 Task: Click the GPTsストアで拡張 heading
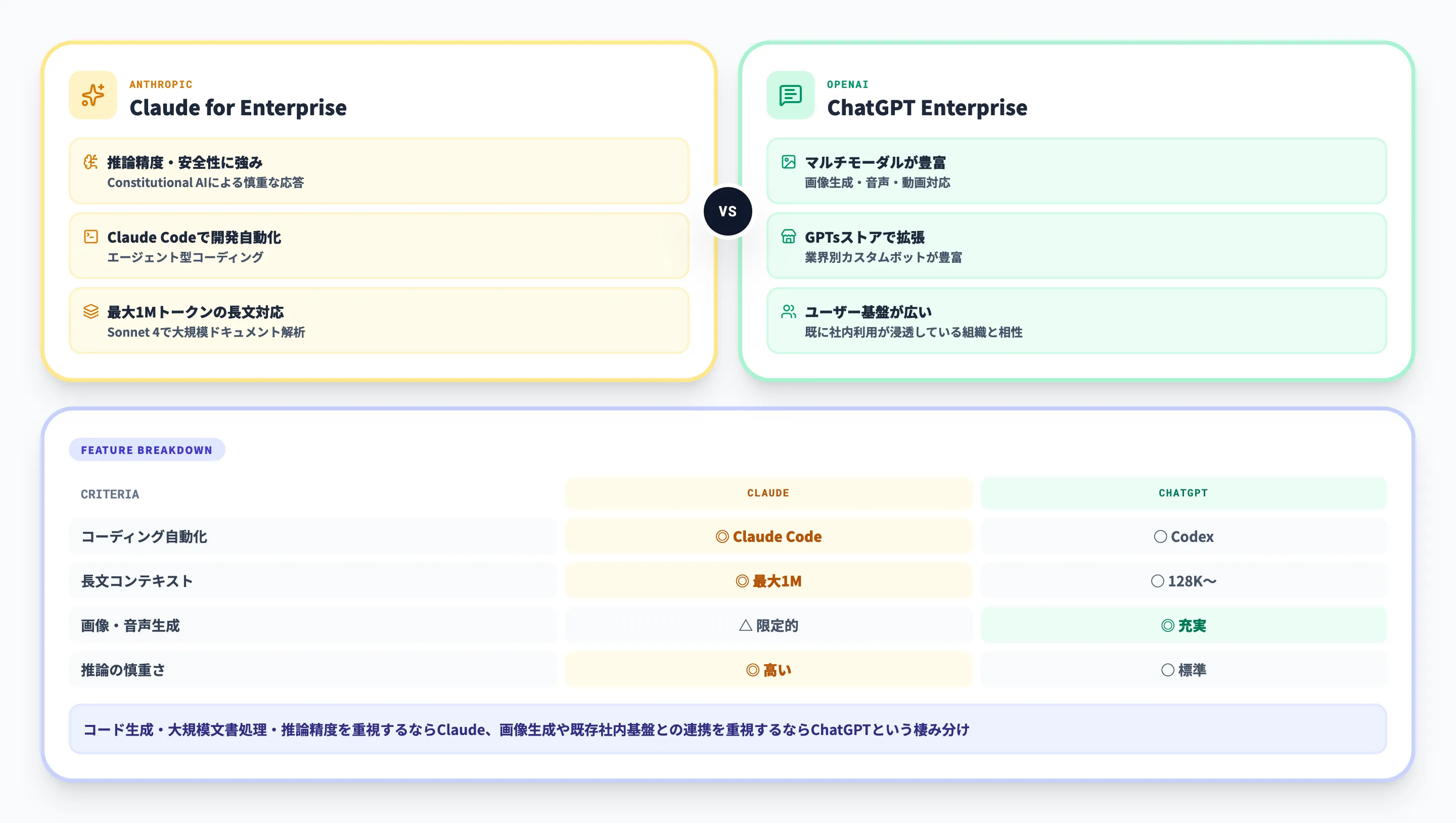tap(865, 238)
